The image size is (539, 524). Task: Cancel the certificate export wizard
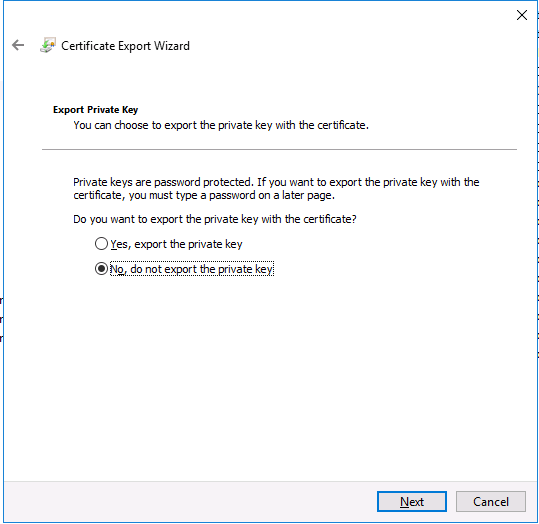pos(491,502)
